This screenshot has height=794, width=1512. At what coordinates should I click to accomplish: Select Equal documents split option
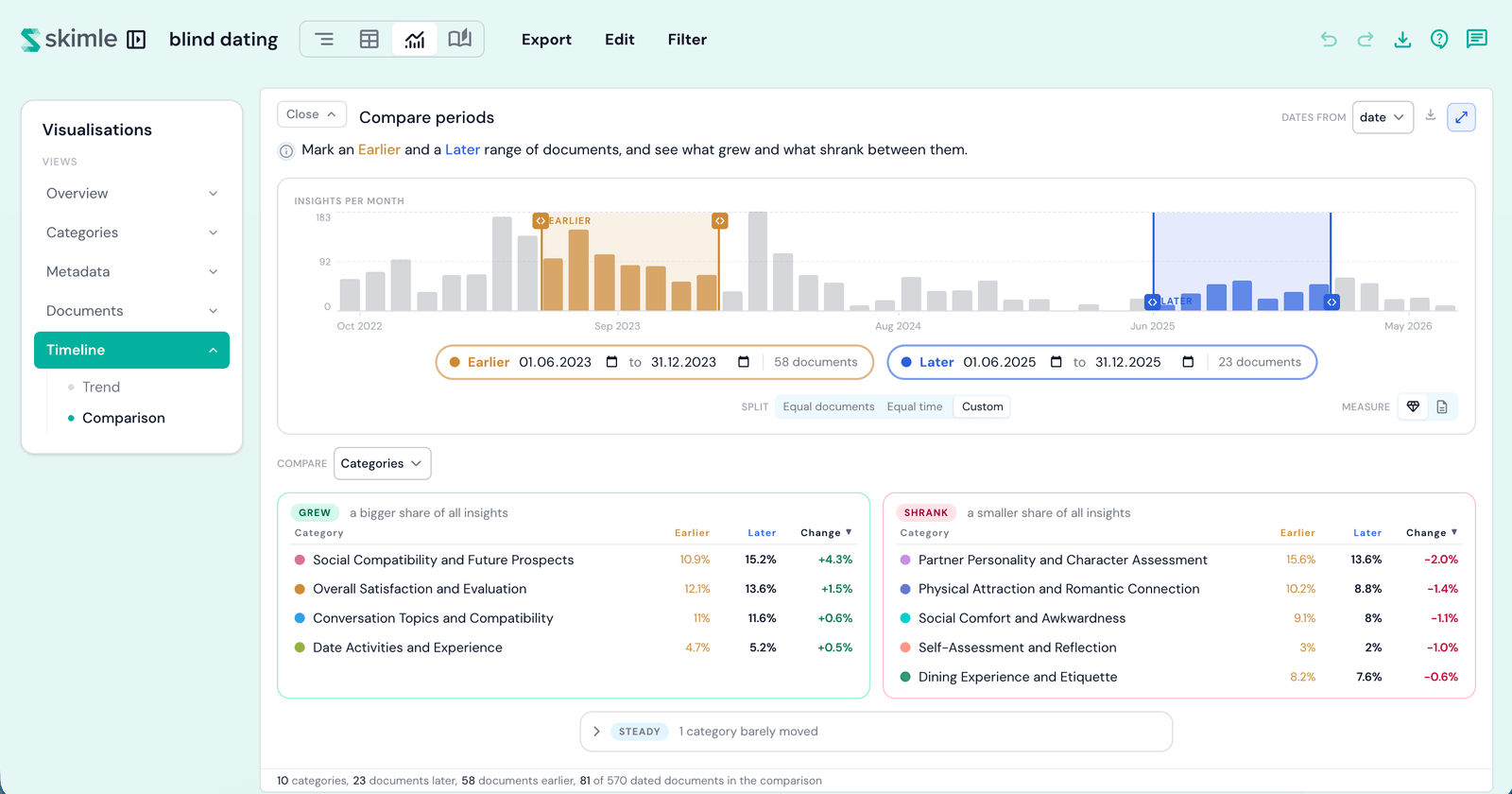click(x=829, y=407)
